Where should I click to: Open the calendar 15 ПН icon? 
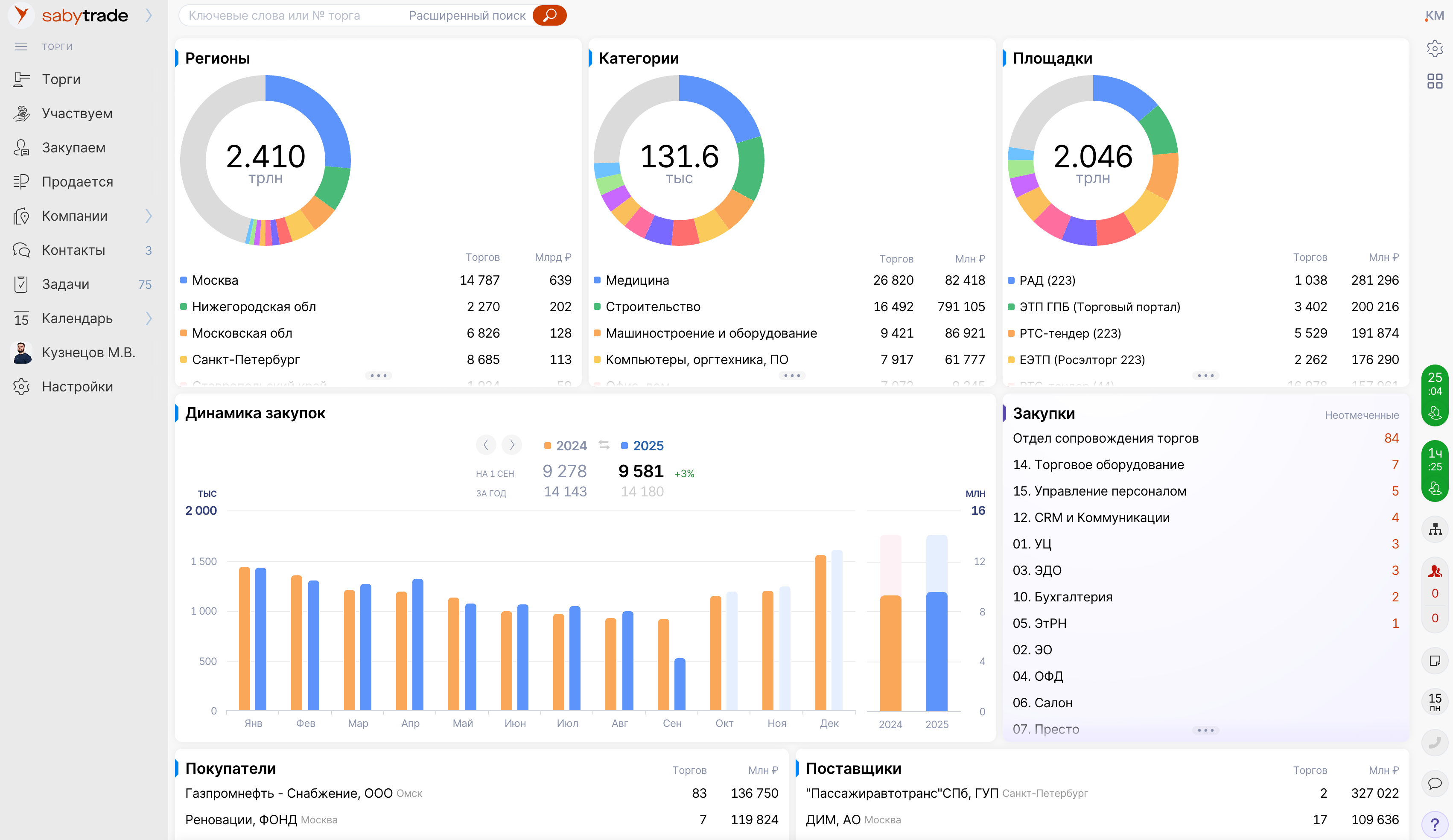tap(1435, 702)
